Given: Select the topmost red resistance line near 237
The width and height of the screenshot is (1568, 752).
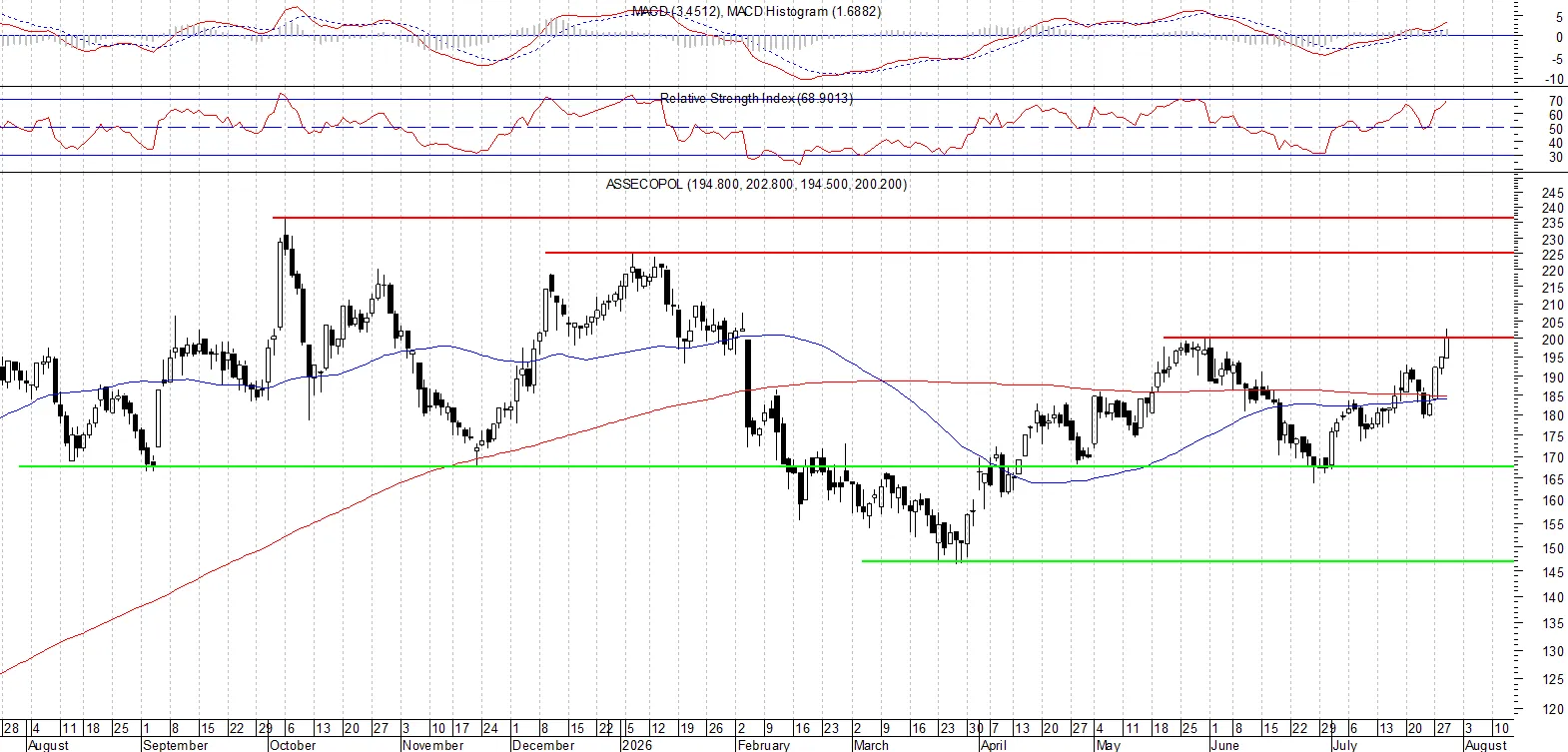Looking at the screenshot, I should click(x=893, y=217).
